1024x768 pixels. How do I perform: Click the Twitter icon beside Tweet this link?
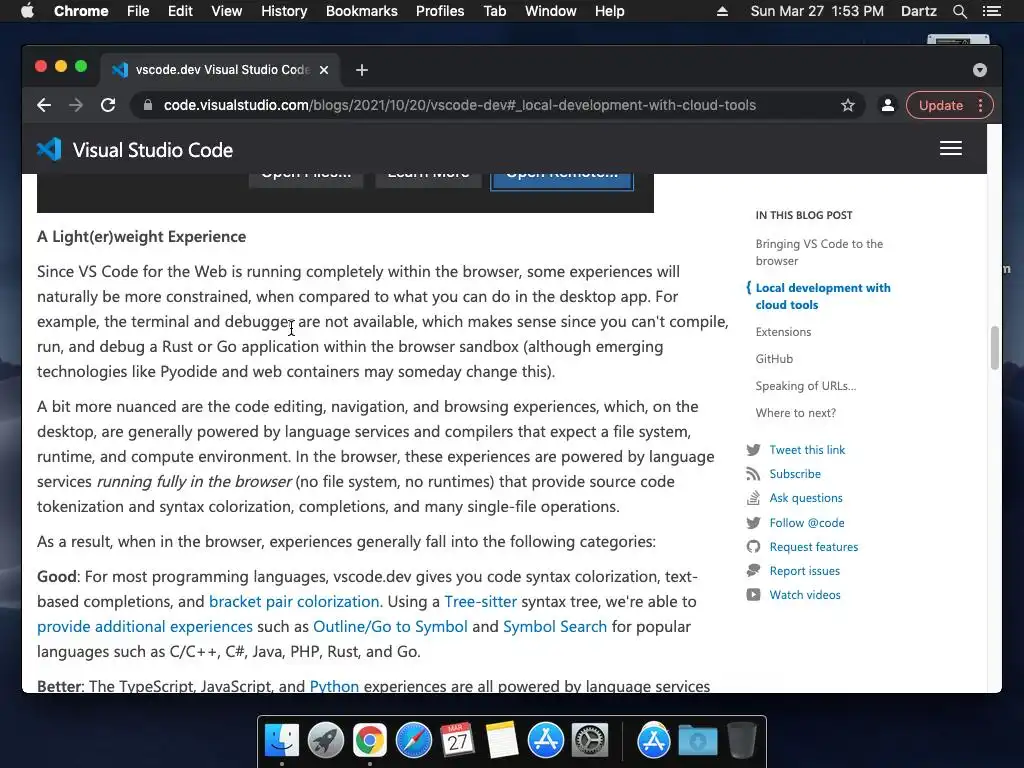tap(753, 450)
